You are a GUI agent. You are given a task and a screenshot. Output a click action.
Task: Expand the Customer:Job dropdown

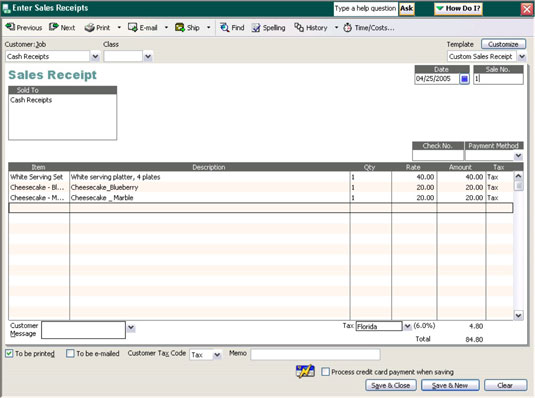[x=95, y=56]
